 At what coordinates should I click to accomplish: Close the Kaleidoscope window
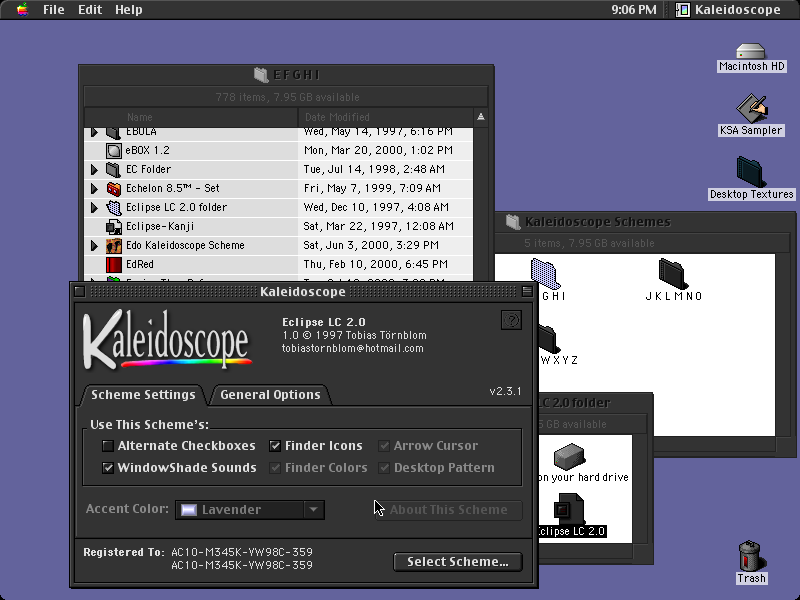point(79,291)
